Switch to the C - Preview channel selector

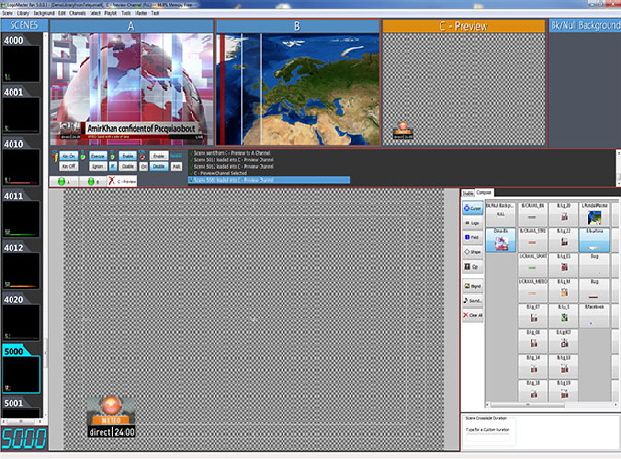click(122, 181)
